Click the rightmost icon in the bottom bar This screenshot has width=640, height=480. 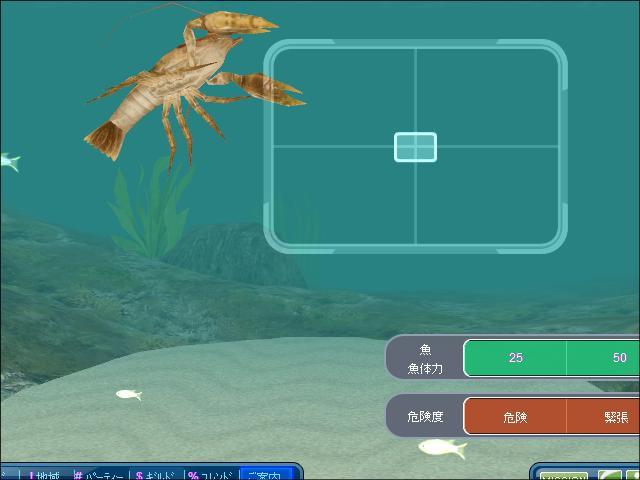[x=632, y=475]
